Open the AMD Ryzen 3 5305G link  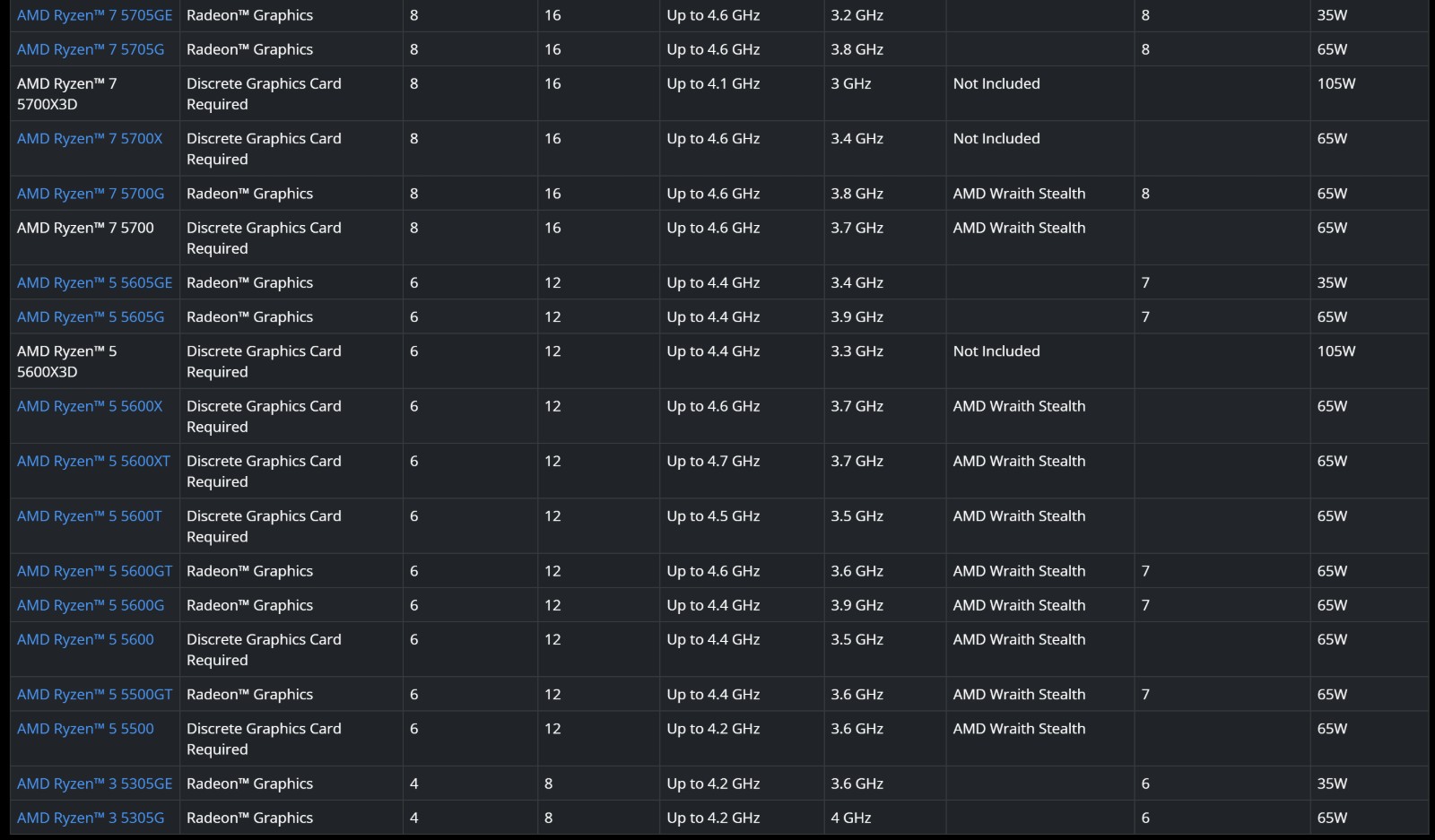pos(91,818)
